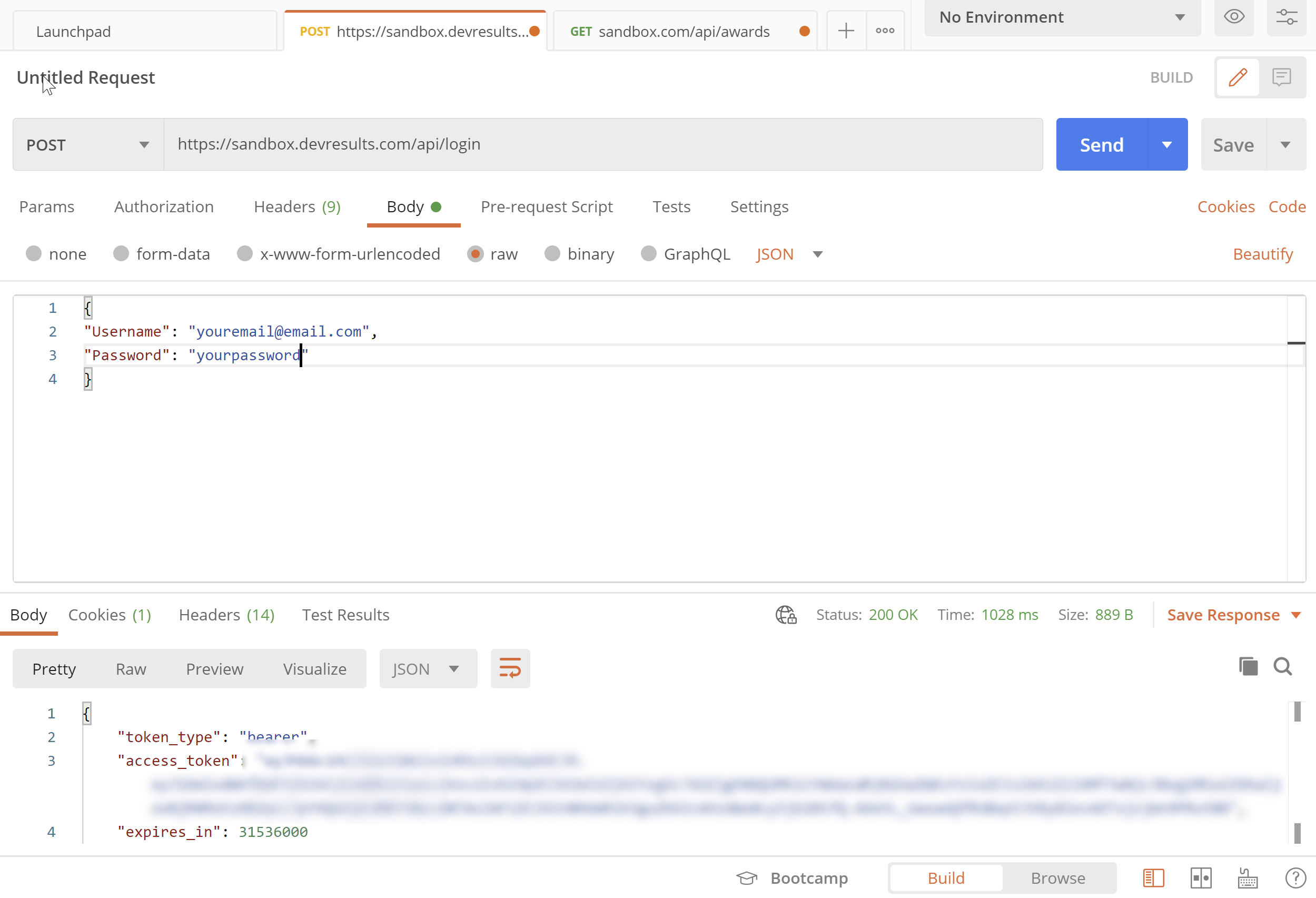The width and height of the screenshot is (1316, 898).
Task: Click the Beautify link
Action: [x=1262, y=254]
